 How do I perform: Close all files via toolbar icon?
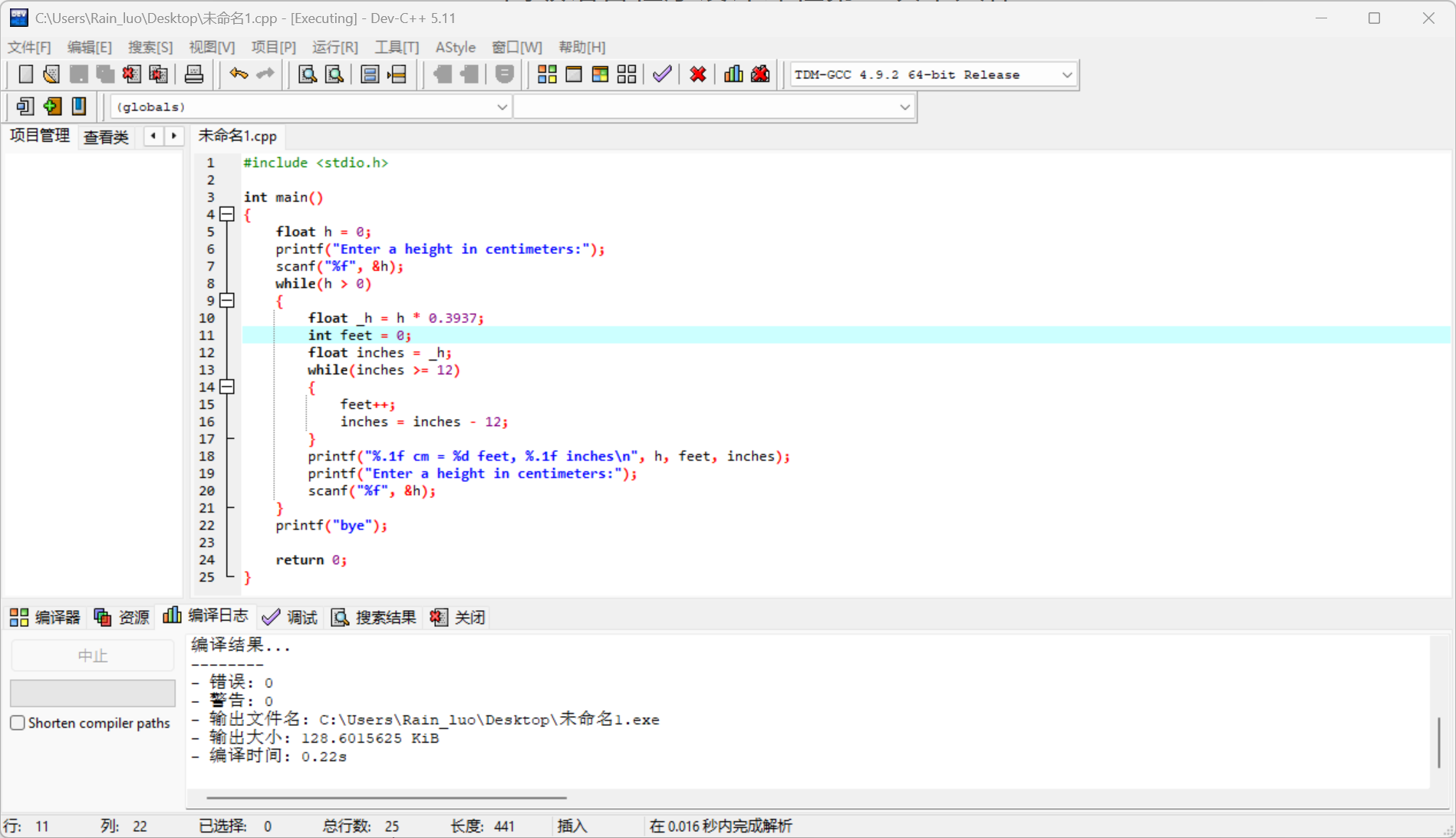(x=158, y=74)
